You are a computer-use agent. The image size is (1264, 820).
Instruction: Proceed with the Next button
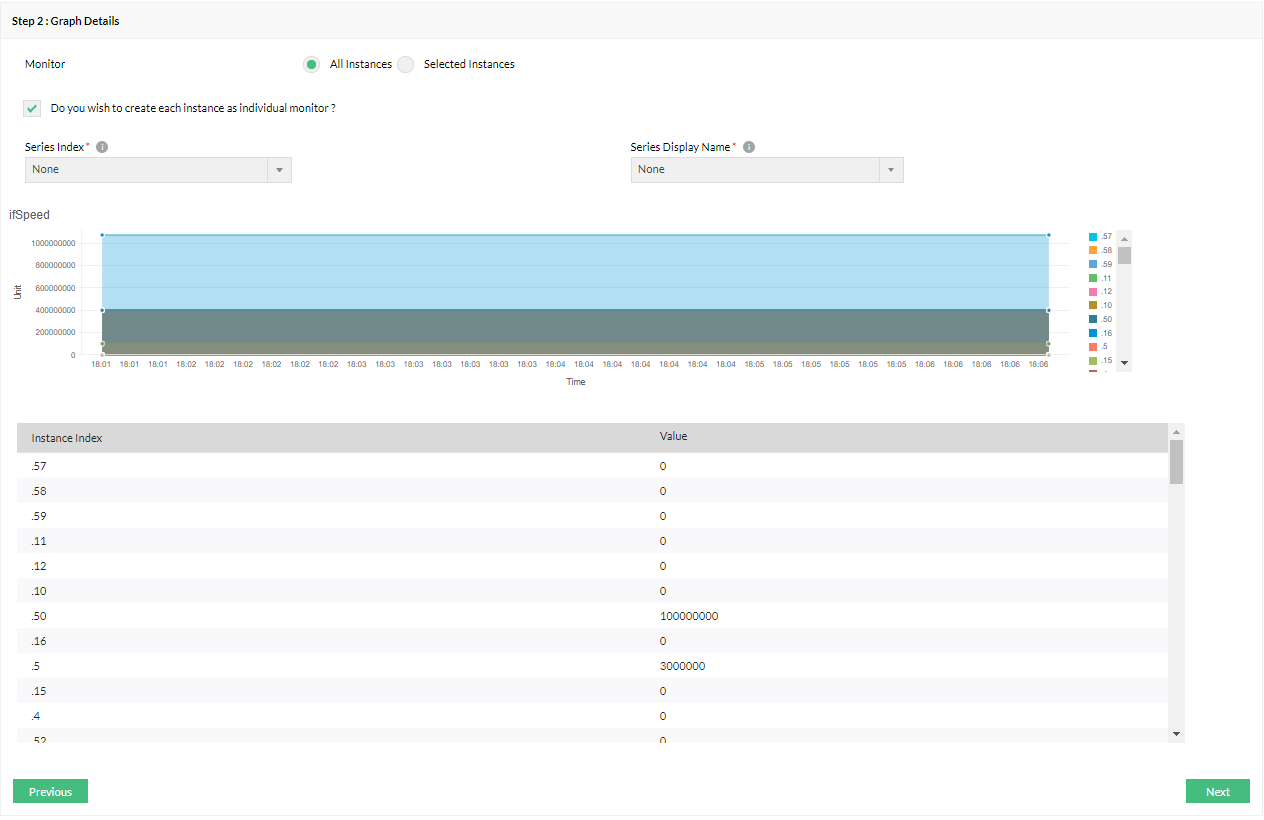point(1217,792)
